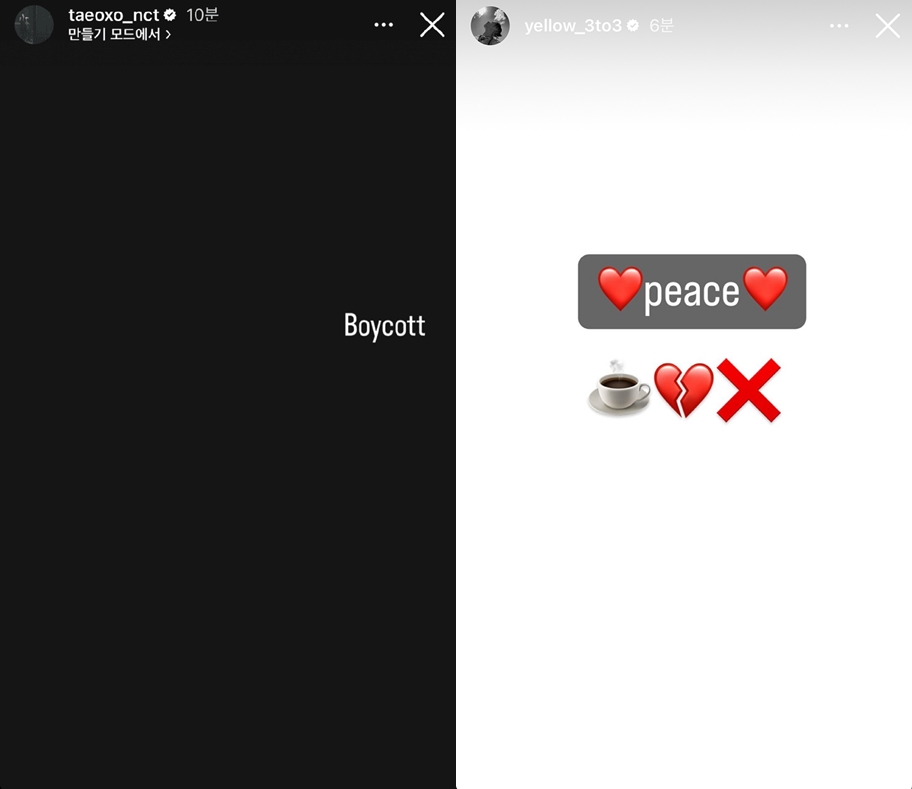Tap verified badge next to taeoxo_nct
This screenshot has height=789, width=912.
(170, 15)
